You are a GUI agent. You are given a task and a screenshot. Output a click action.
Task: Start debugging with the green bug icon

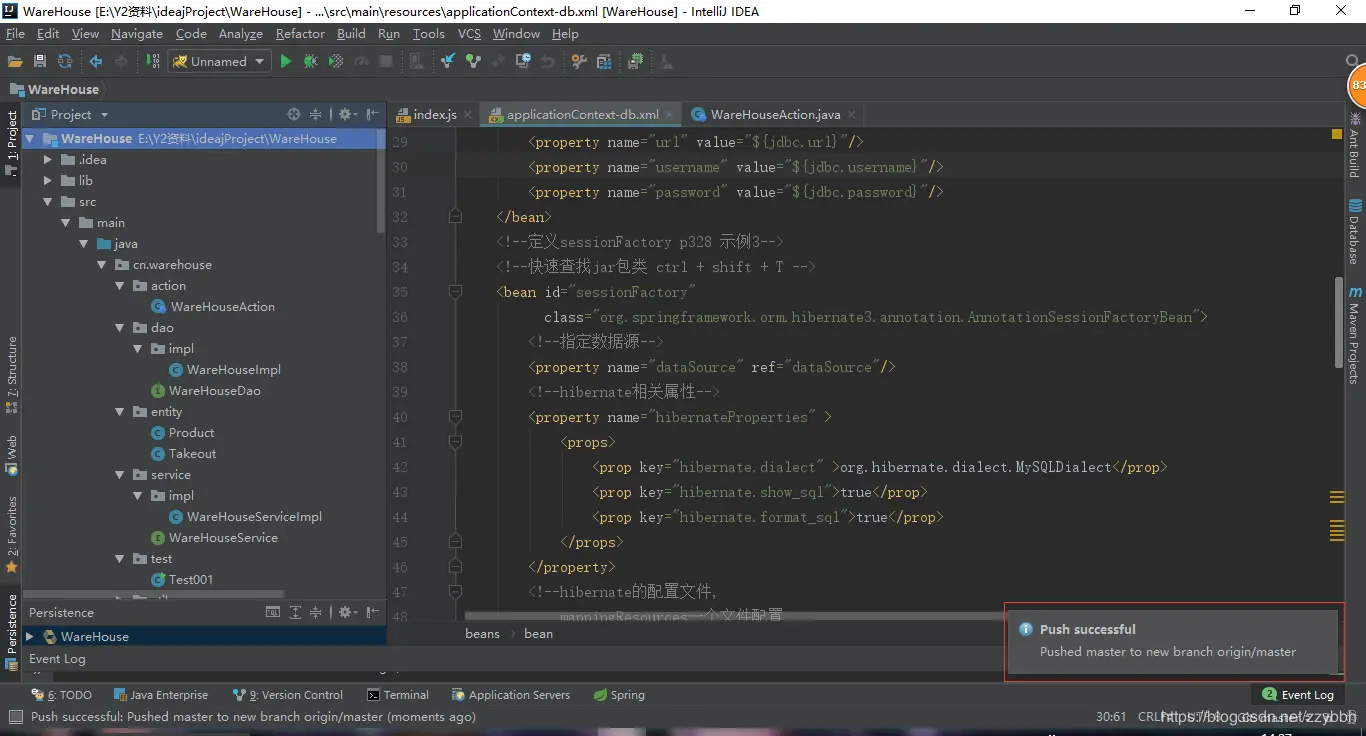311,61
